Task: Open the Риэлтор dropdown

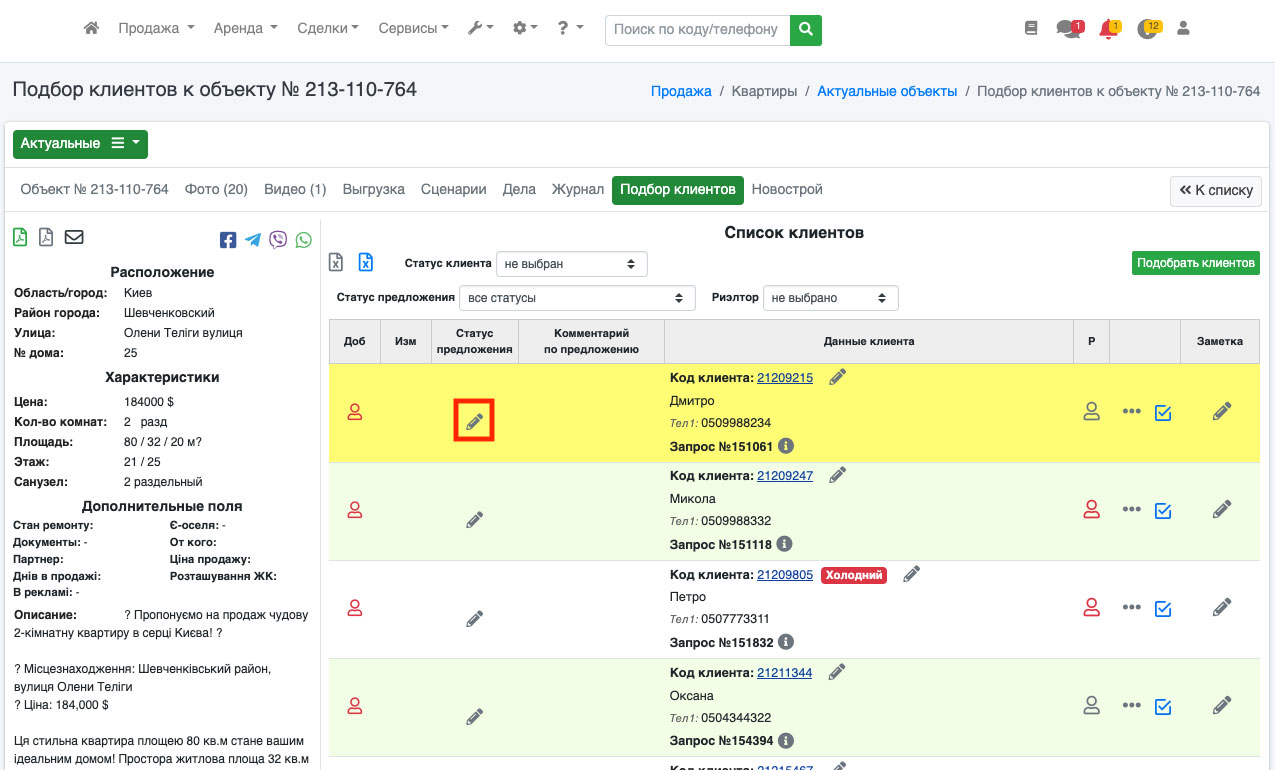Action: (x=830, y=298)
